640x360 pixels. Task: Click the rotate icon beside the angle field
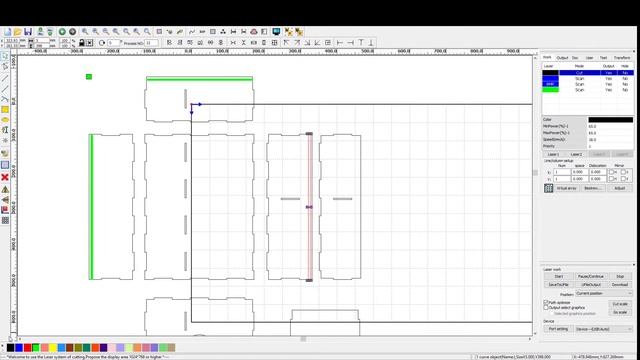pyautogui.click(x=102, y=42)
